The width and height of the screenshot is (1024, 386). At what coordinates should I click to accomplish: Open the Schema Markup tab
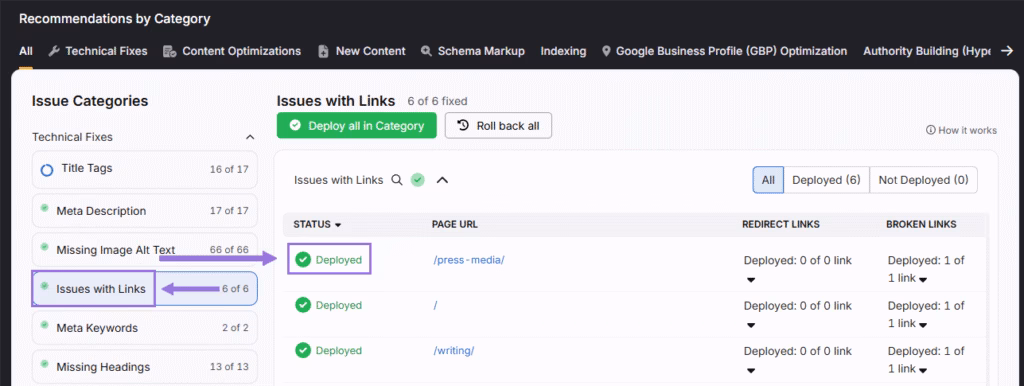[473, 51]
